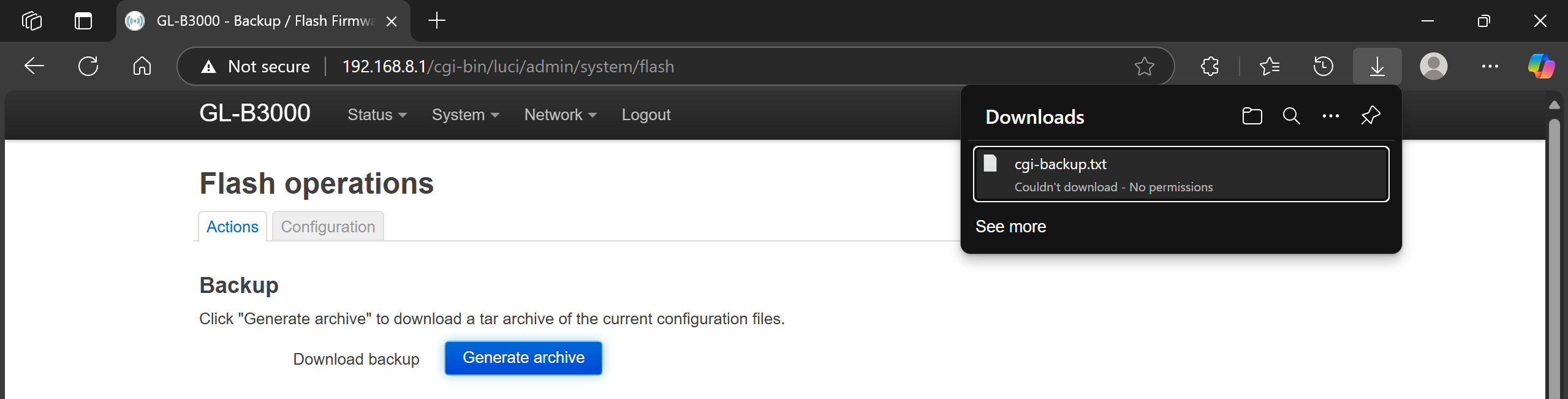Open the Favorites list icon
The image size is (1568, 399).
[1269, 66]
